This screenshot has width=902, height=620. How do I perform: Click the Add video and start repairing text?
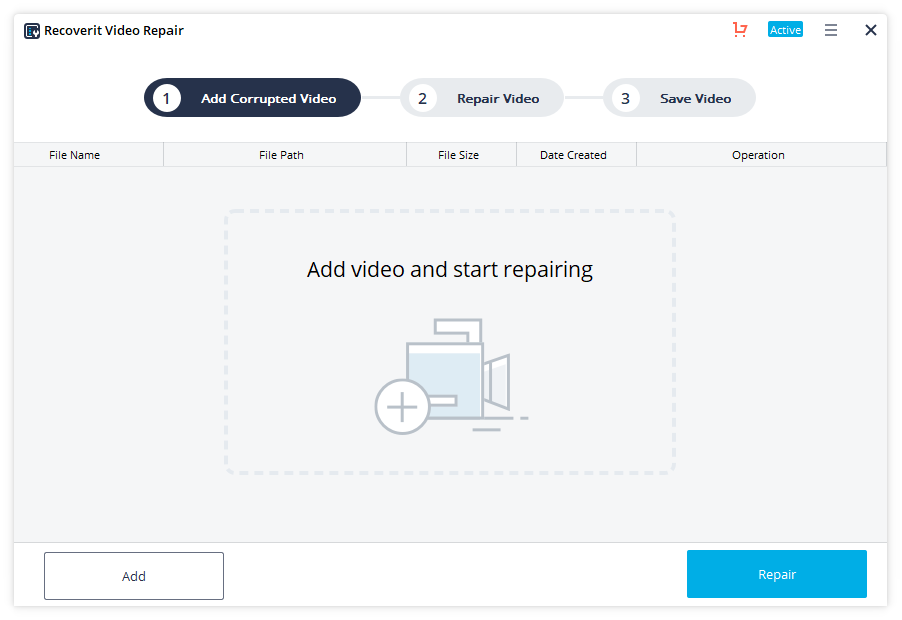(x=450, y=270)
